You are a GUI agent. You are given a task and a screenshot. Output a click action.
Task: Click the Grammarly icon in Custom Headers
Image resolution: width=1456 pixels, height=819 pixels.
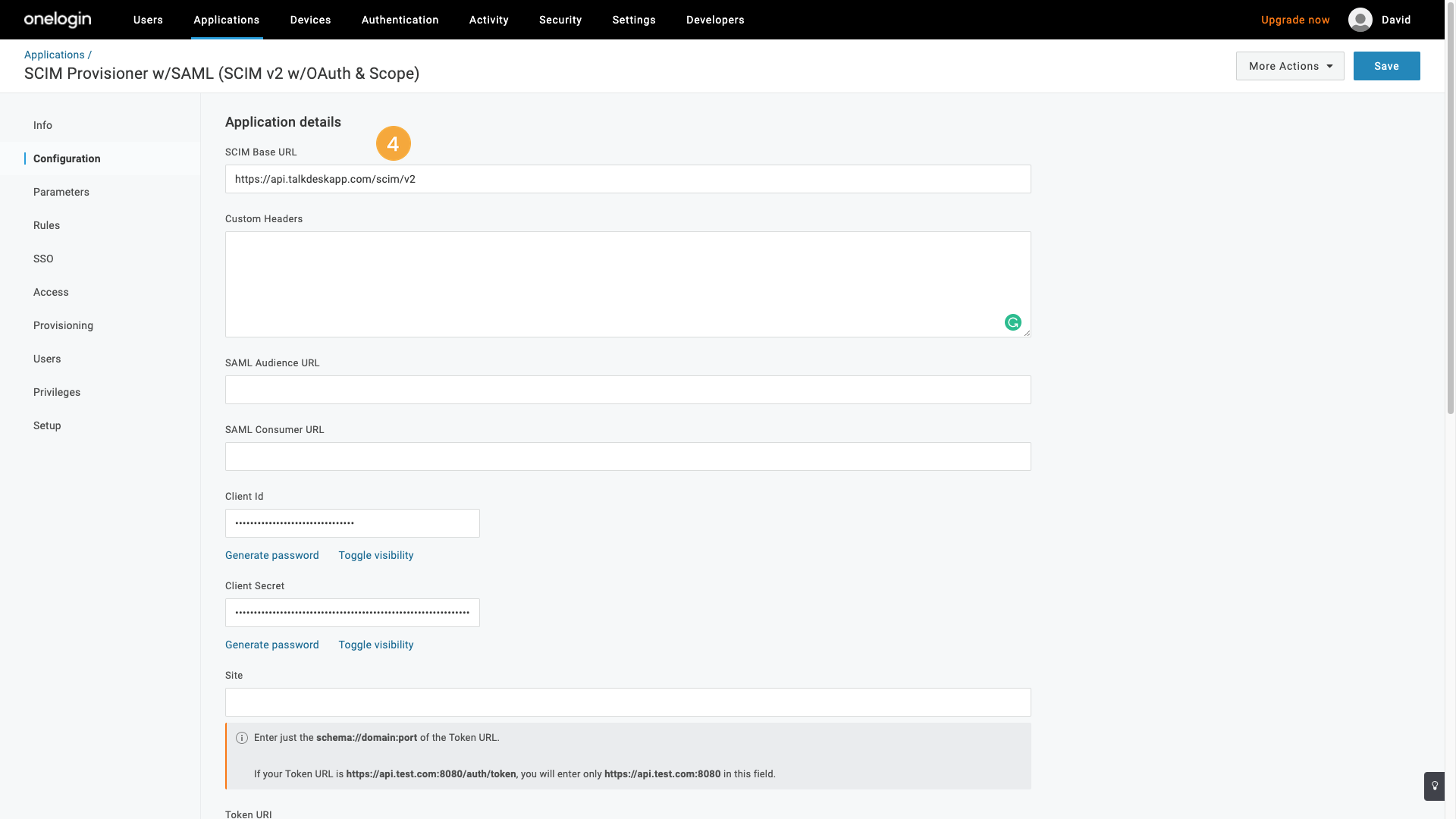[x=1013, y=322]
